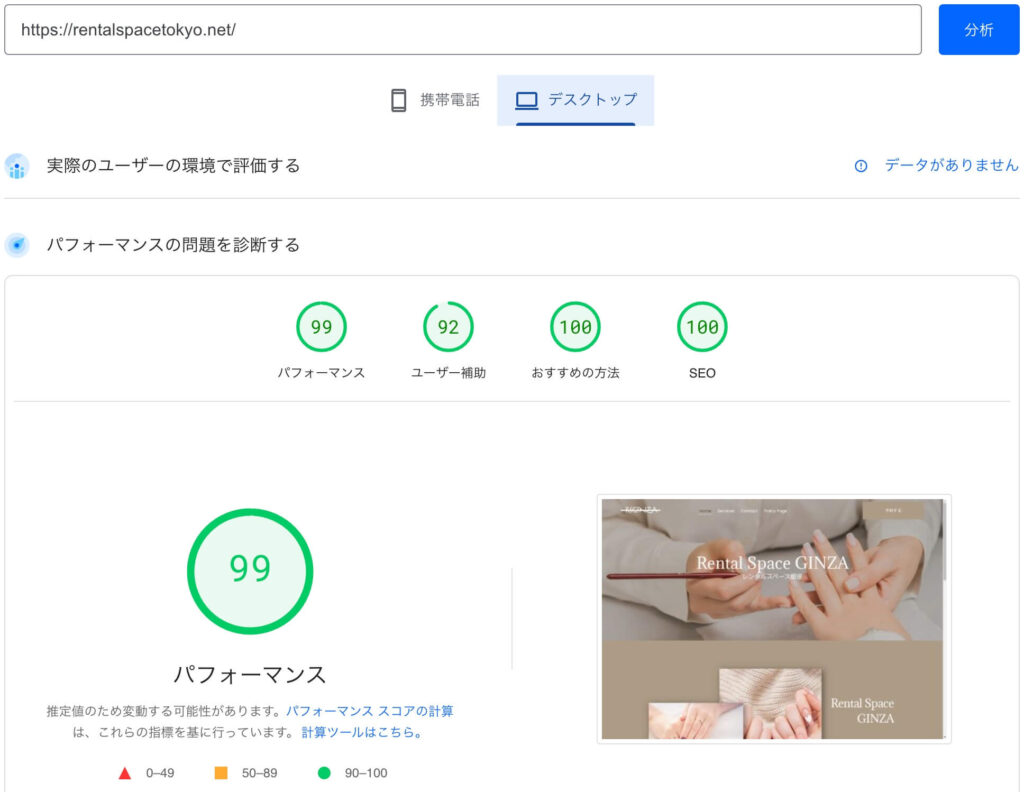Click the diagnose icon beside パフォーマンスの問題を診断する

tap(17, 245)
